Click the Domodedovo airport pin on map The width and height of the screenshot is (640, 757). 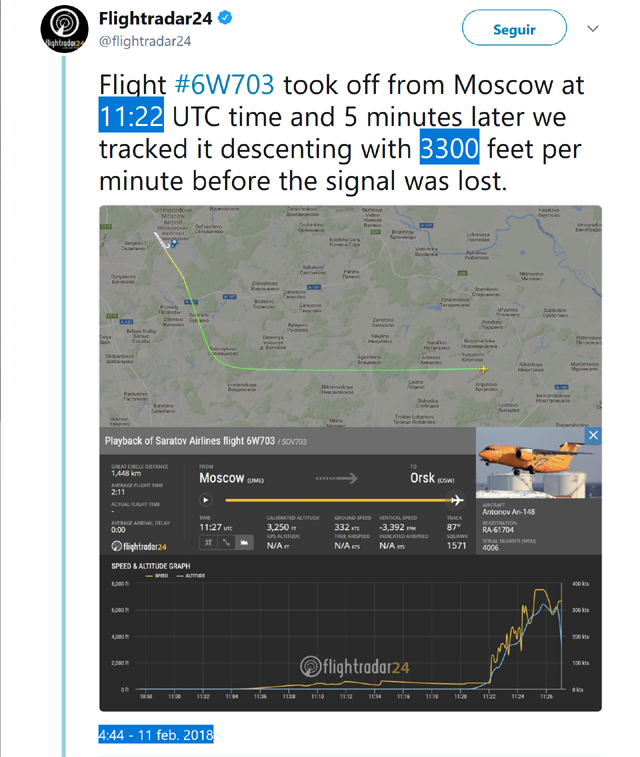pyautogui.click(x=173, y=243)
